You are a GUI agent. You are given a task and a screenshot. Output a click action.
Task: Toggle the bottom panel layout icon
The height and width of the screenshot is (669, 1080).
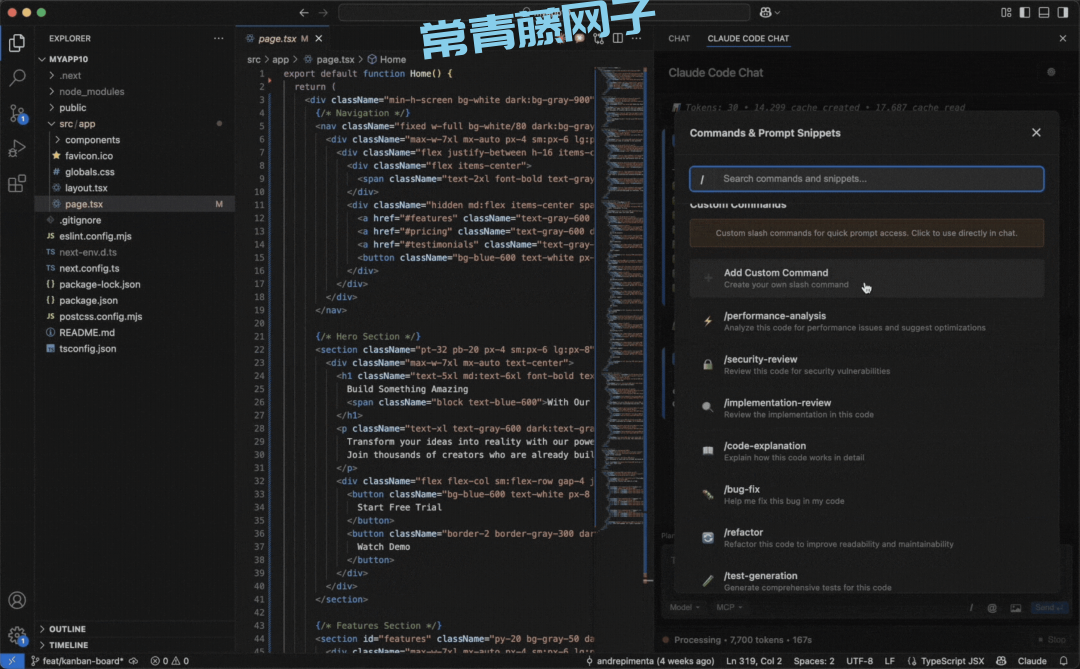point(1043,13)
